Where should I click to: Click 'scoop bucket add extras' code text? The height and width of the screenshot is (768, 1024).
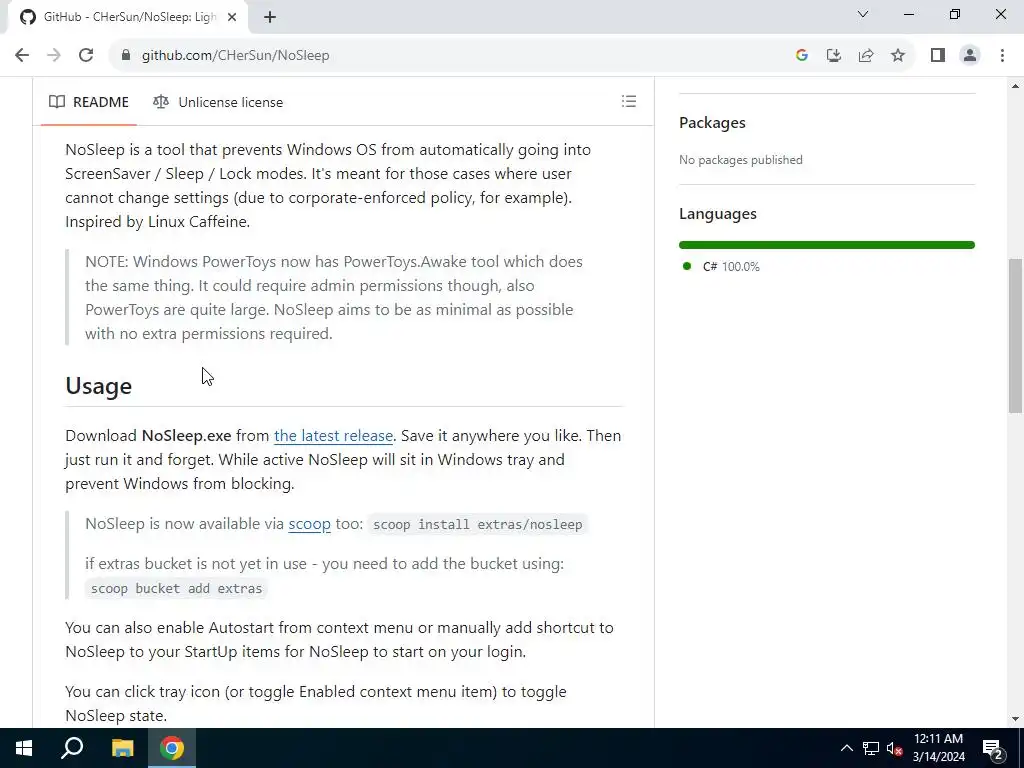[176, 588]
